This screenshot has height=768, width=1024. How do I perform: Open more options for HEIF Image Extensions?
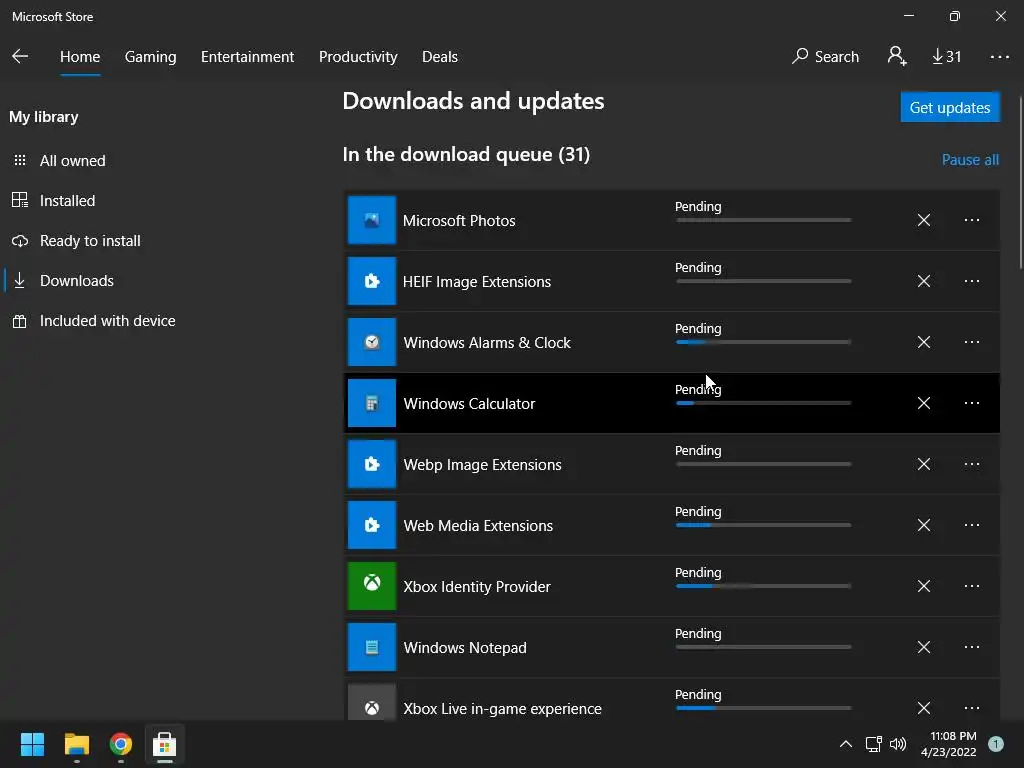(x=972, y=281)
